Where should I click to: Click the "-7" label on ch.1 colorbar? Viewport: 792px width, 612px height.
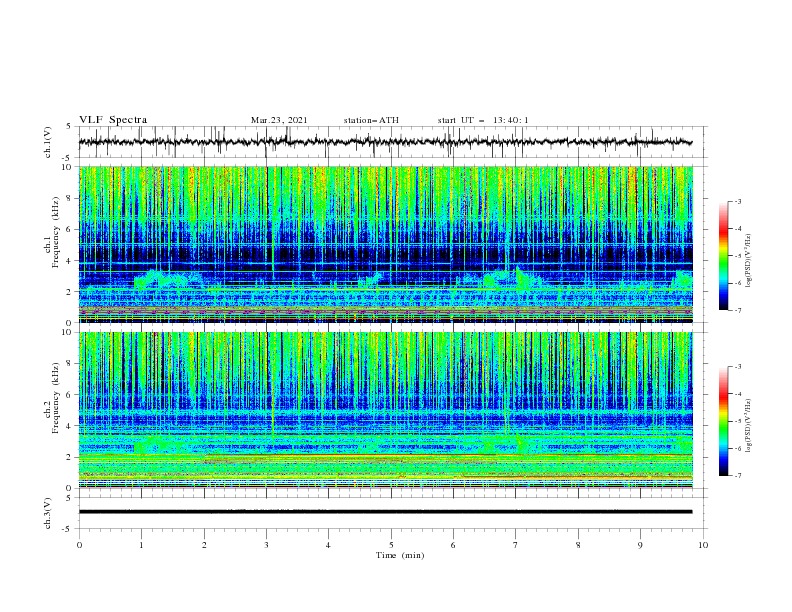coord(737,310)
